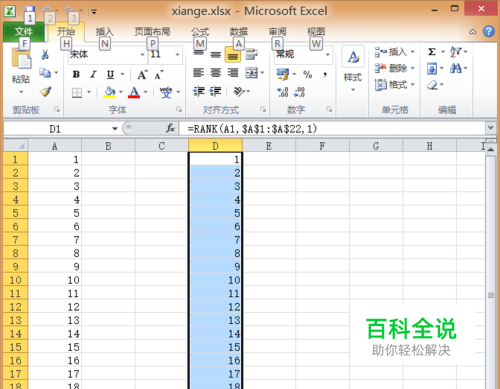500x389 pixels.
Task: Toggle Align Text Left
Action: 199,72
